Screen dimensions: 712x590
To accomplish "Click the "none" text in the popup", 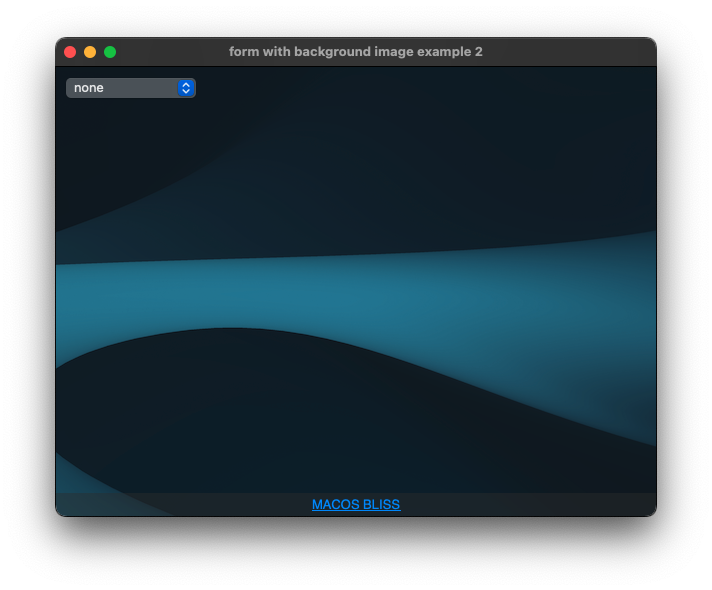I will [89, 88].
